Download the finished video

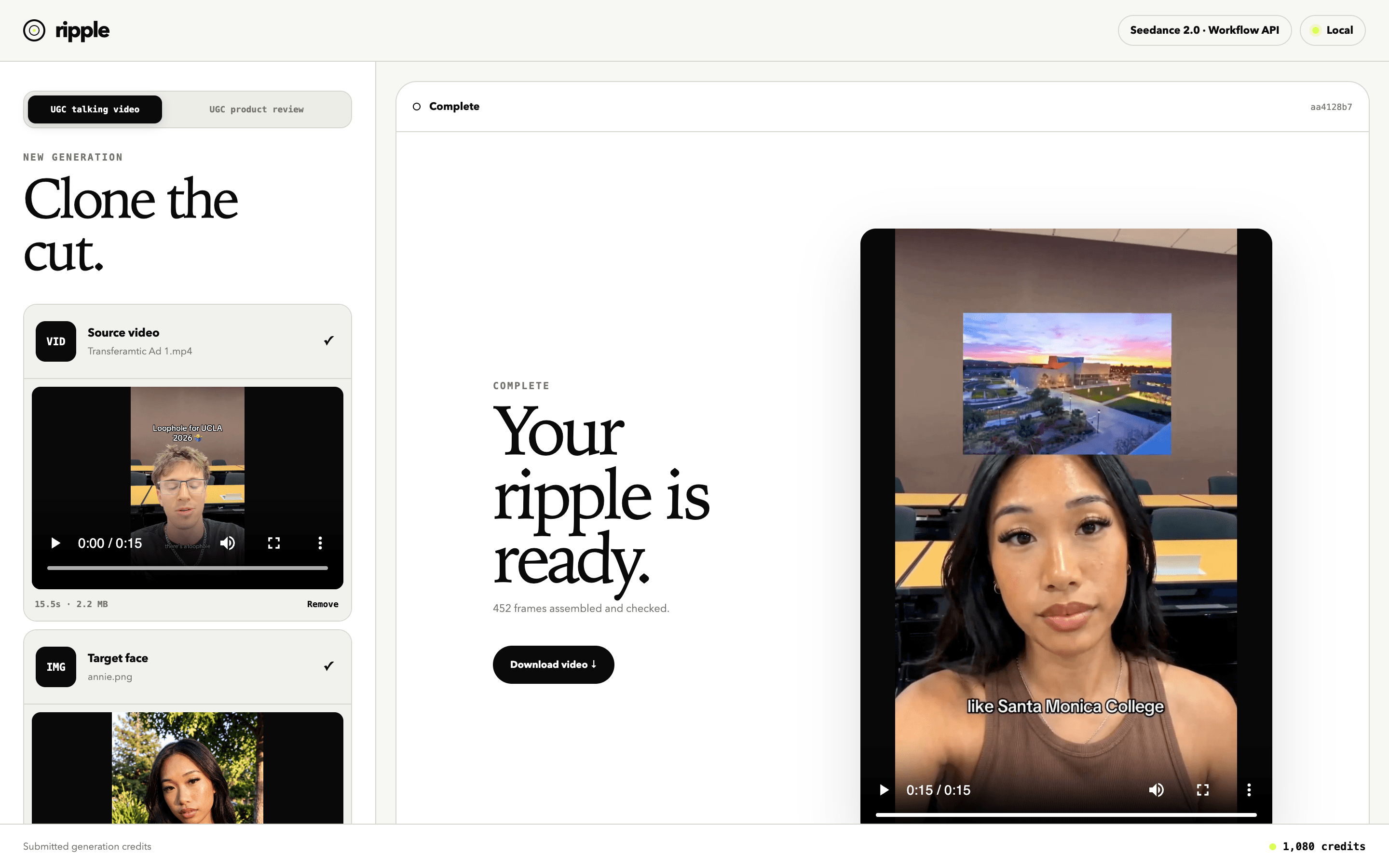553,664
